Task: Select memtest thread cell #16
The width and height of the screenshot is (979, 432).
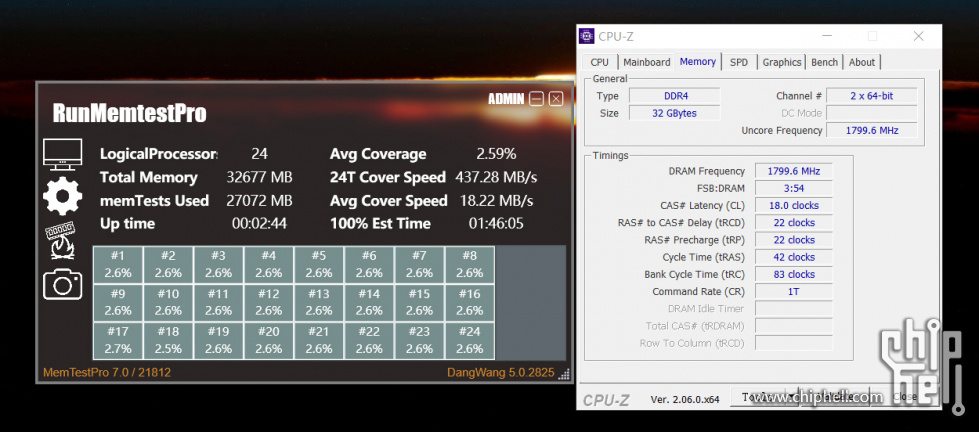Action: tap(470, 303)
